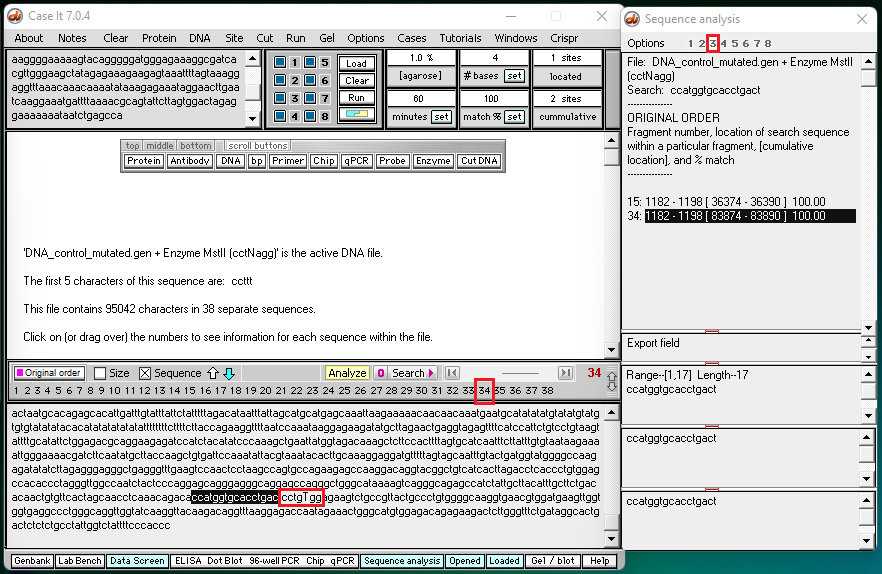The height and width of the screenshot is (574, 882).
Task: Switch to tab 8 in Sequence analysis
Action: point(768,43)
